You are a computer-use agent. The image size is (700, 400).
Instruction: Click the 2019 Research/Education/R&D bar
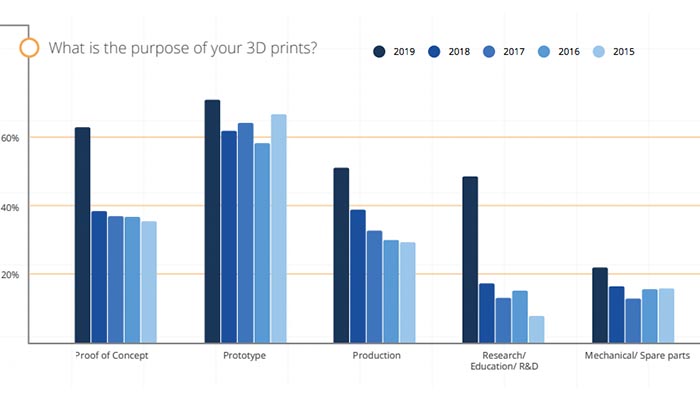[470, 259]
